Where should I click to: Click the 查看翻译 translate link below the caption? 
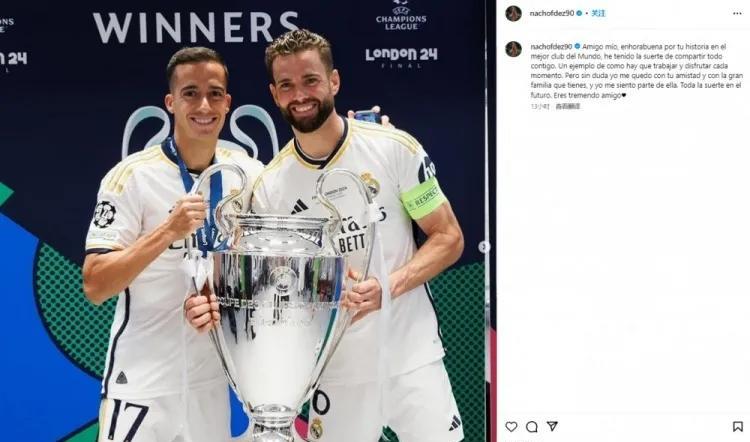click(568, 106)
